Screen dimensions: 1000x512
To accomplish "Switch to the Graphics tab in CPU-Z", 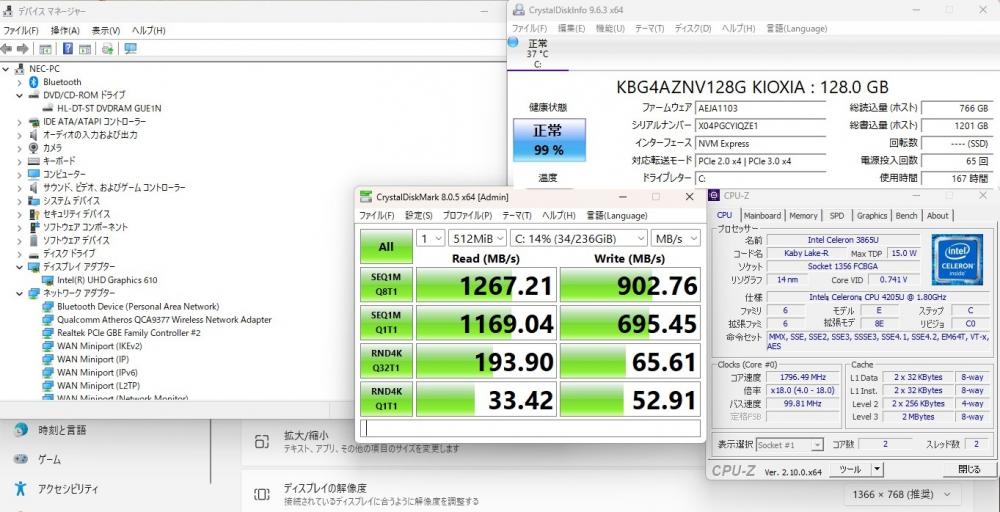I will click(x=872, y=216).
